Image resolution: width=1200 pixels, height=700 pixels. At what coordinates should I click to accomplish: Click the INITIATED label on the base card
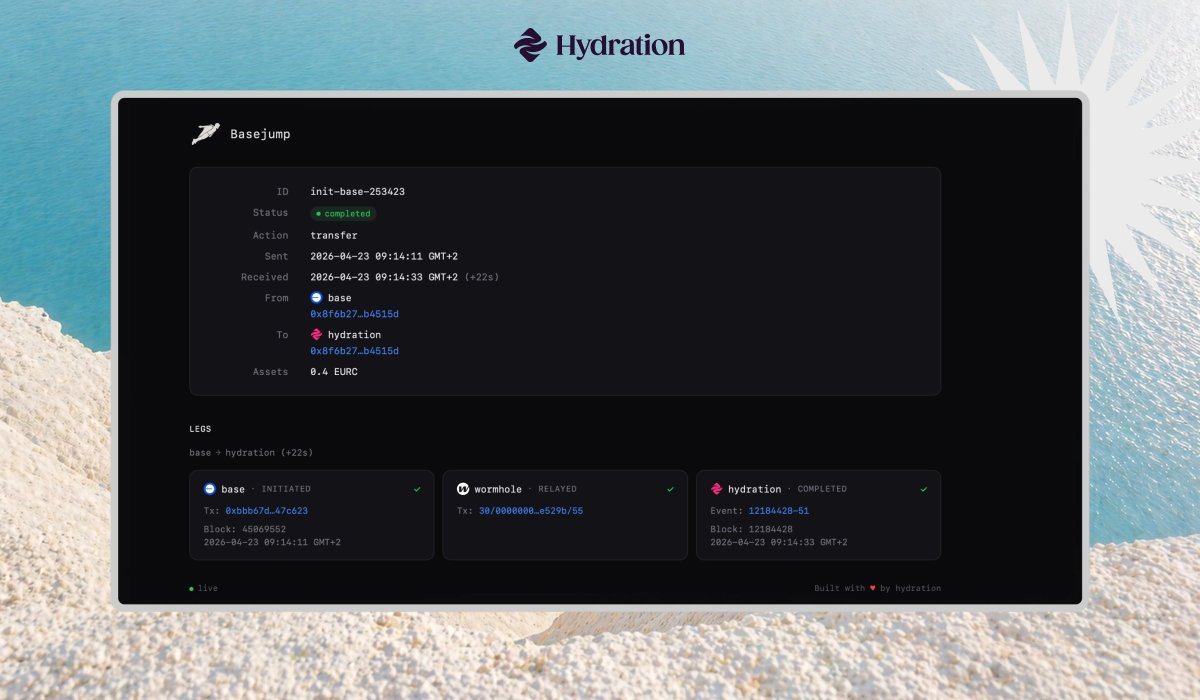pos(286,489)
